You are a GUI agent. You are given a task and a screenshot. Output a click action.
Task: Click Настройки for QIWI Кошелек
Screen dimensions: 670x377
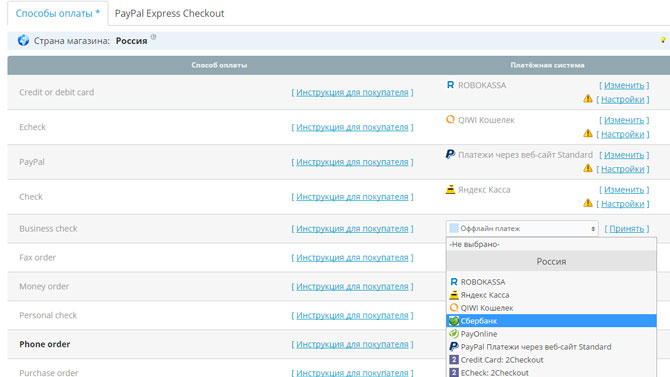pos(623,134)
